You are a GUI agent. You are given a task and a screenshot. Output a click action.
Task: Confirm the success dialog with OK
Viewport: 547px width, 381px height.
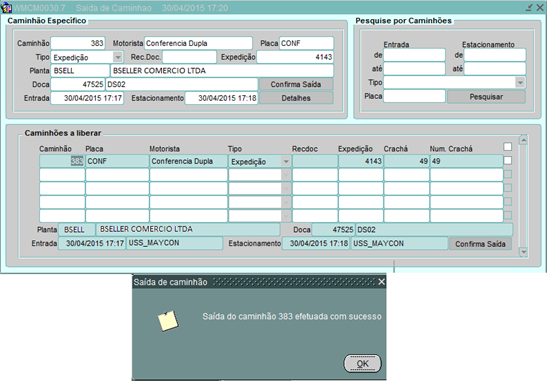point(362,364)
